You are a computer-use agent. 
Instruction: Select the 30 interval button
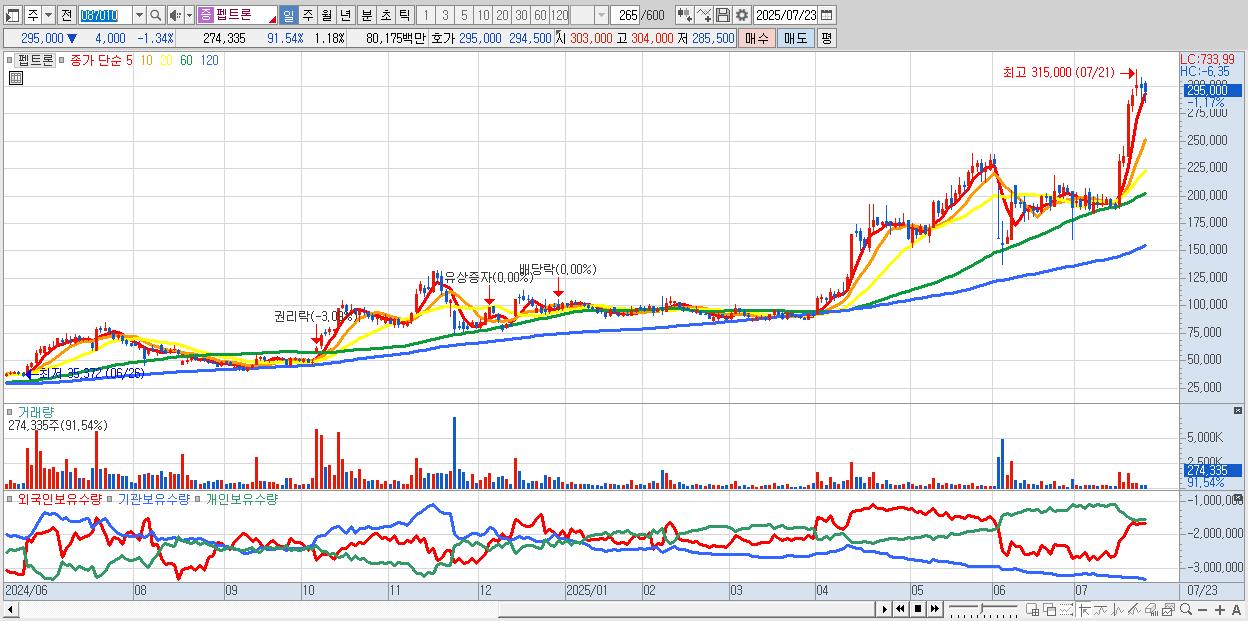click(x=521, y=15)
